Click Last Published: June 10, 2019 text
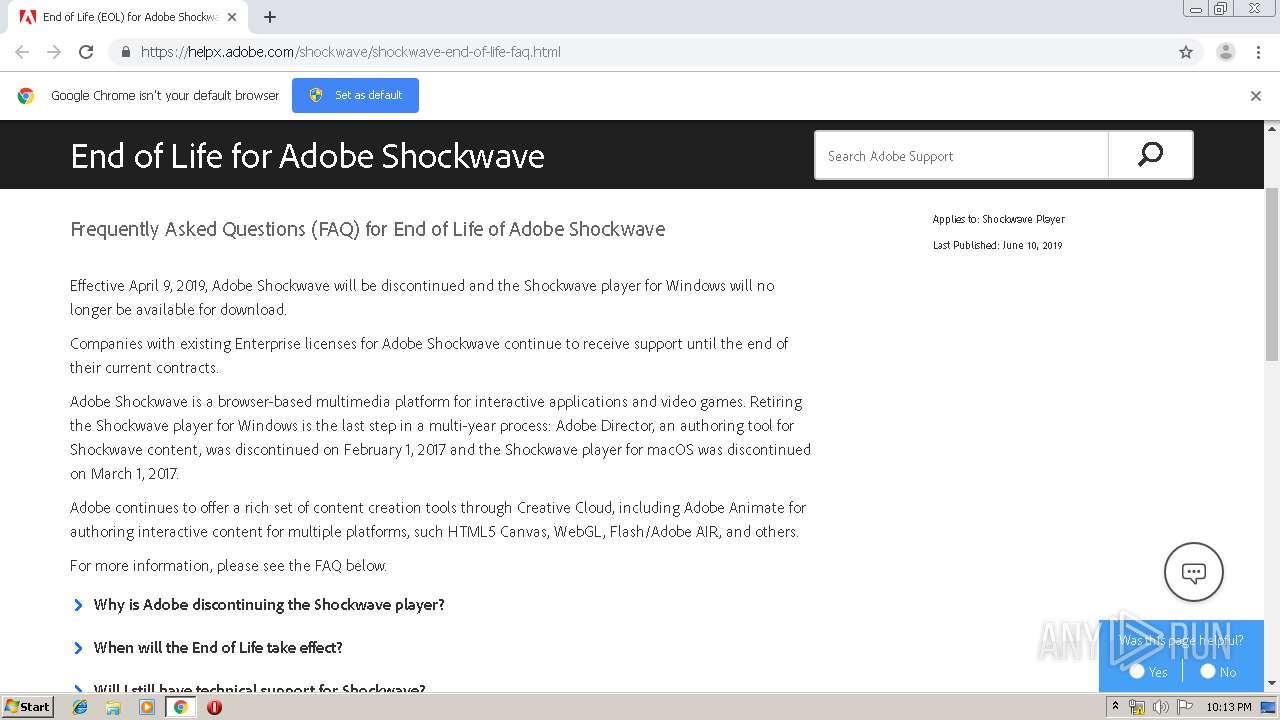 [997, 245]
